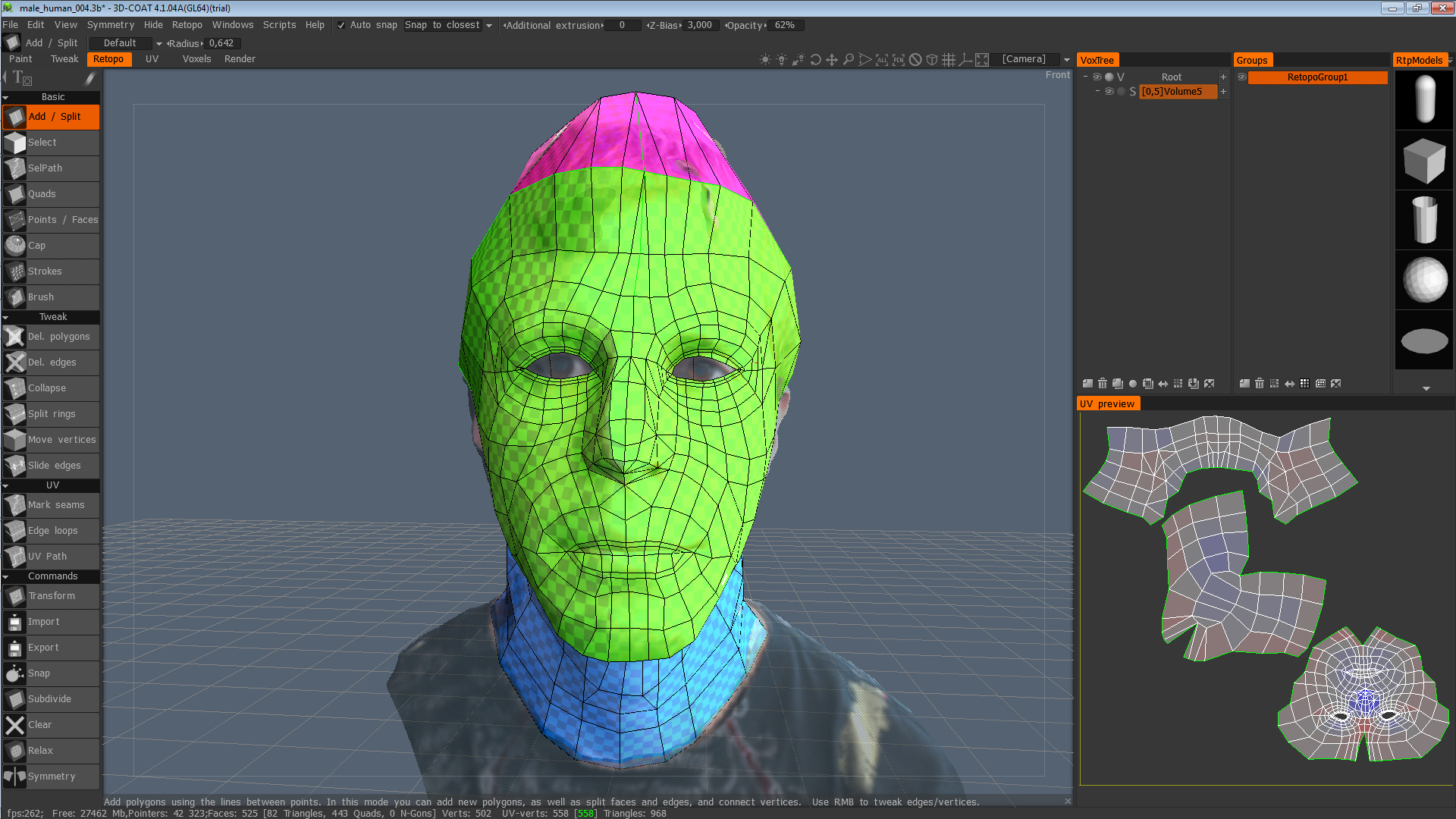This screenshot has width=1456, height=819.
Task: Open the Edge loops tool
Action: click(50, 530)
